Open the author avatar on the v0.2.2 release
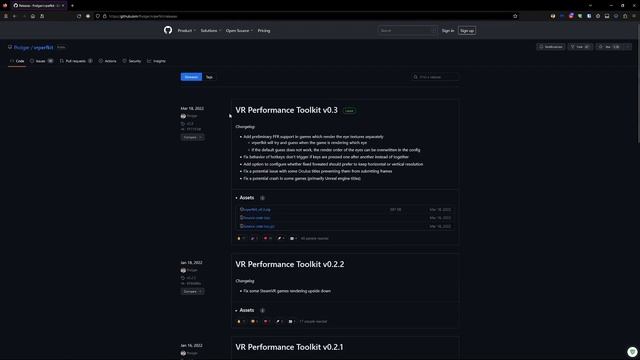 coord(183,270)
